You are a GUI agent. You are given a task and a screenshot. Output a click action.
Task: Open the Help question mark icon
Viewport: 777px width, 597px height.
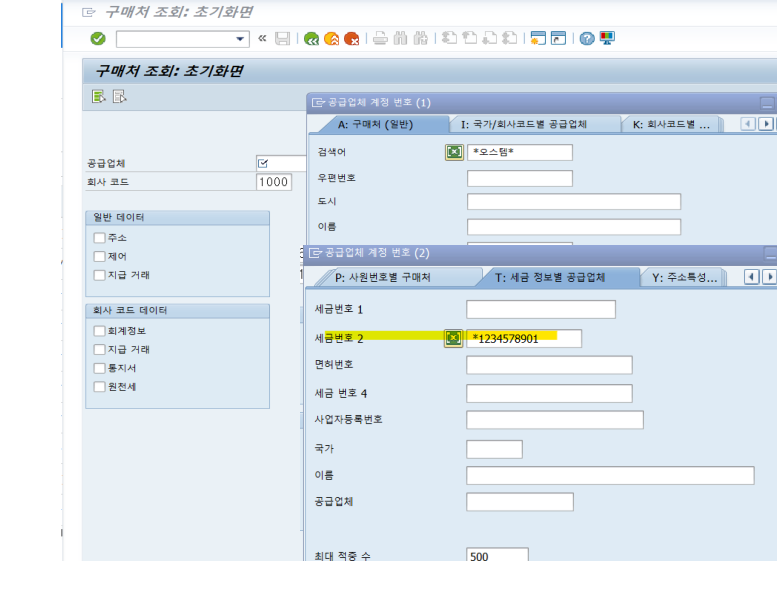coord(587,39)
